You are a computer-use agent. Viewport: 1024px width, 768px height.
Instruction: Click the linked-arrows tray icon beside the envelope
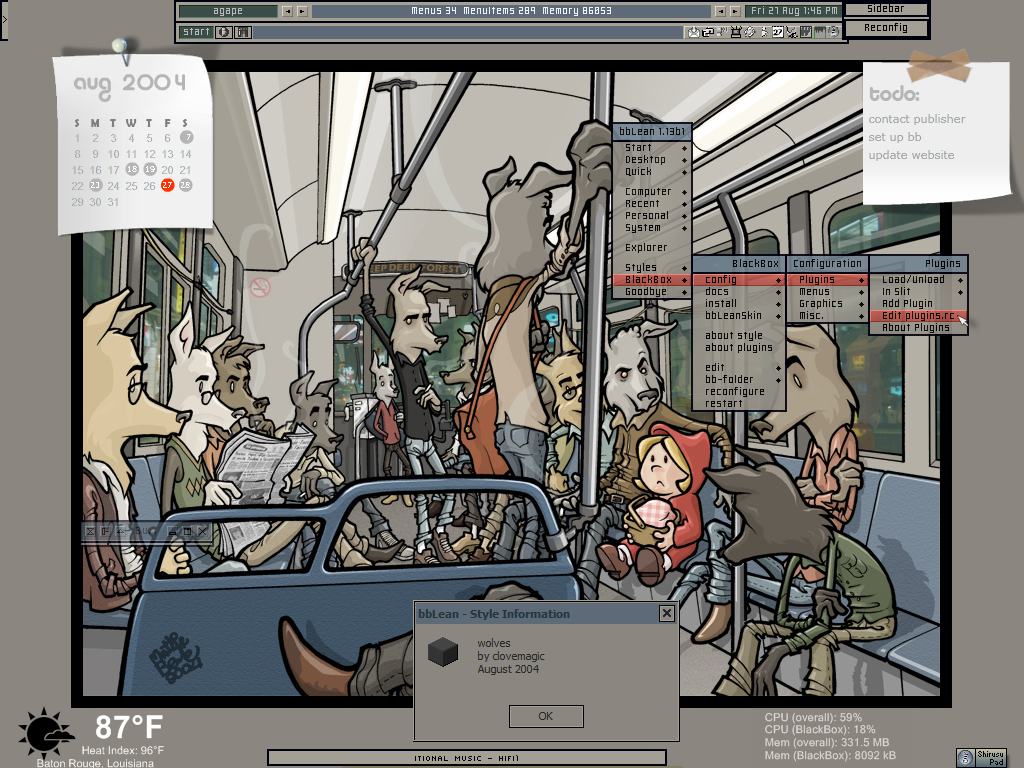tap(707, 32)
